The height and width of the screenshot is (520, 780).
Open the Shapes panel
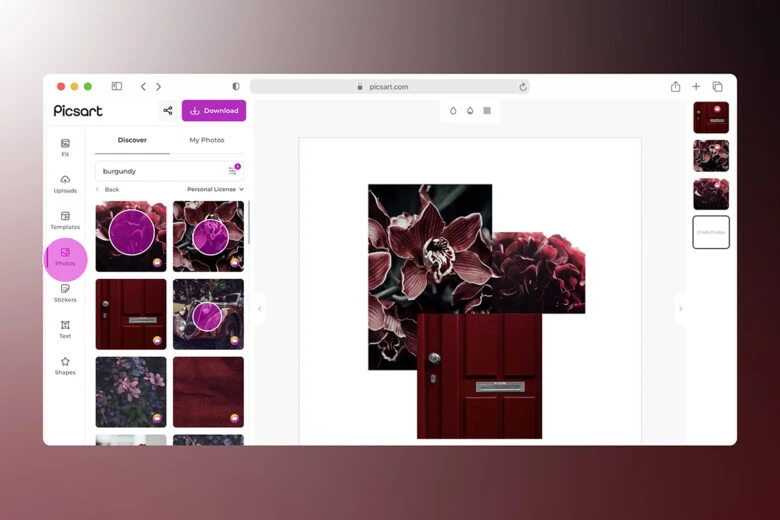coord(65,365)
